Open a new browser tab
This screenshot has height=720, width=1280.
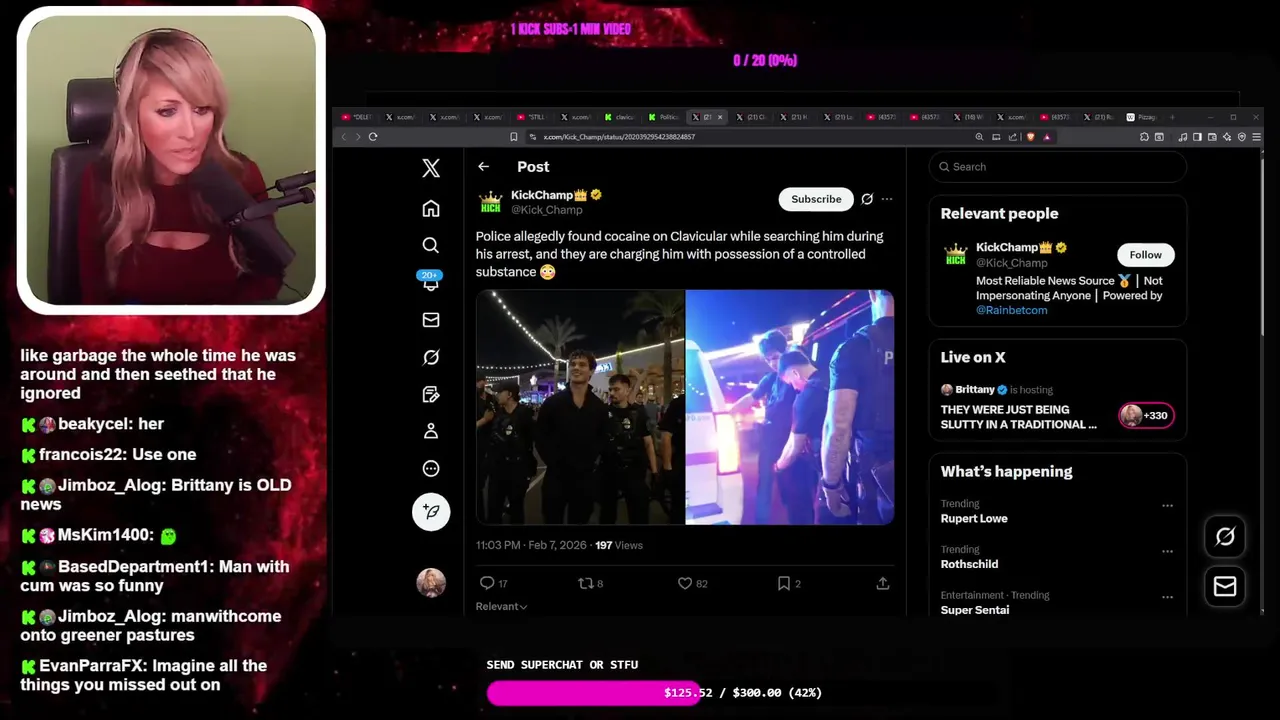[1172, 117]
